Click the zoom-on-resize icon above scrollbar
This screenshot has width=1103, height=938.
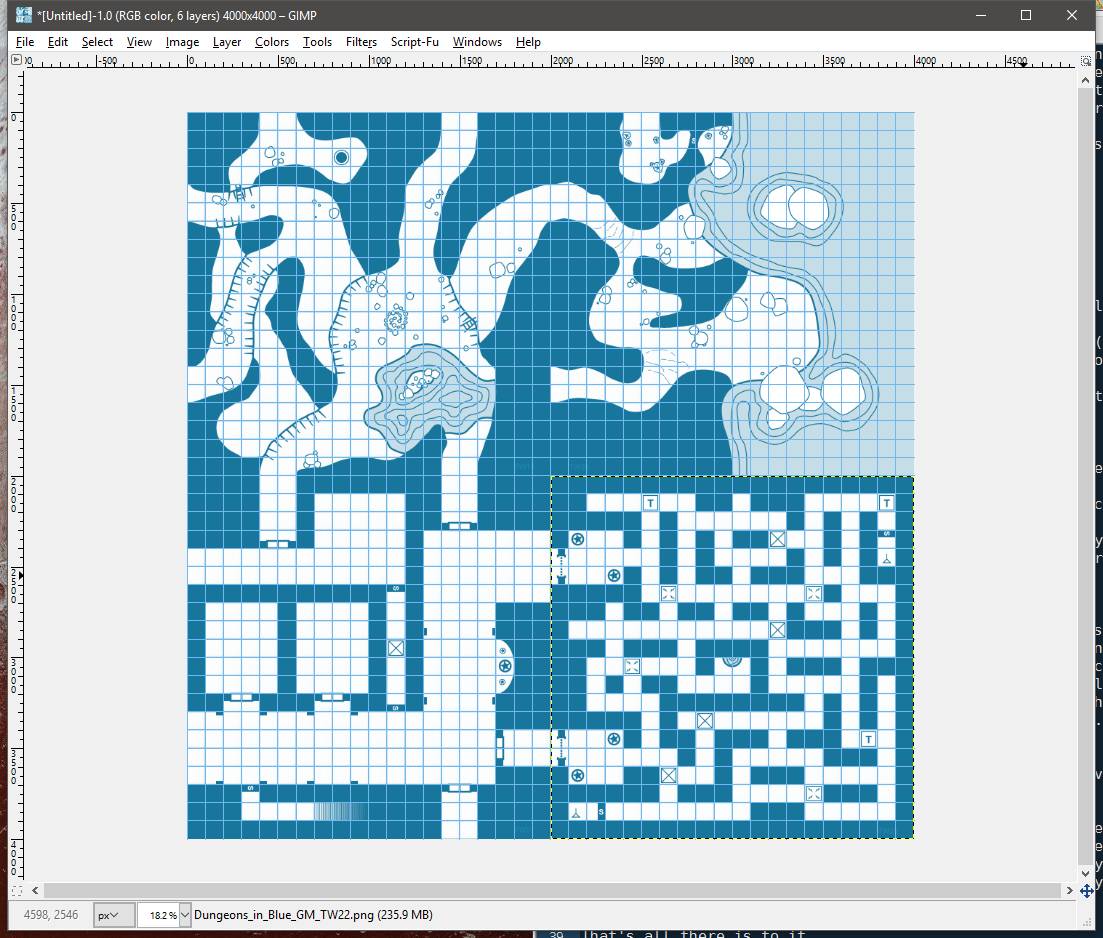click(x=1085, y=60)
